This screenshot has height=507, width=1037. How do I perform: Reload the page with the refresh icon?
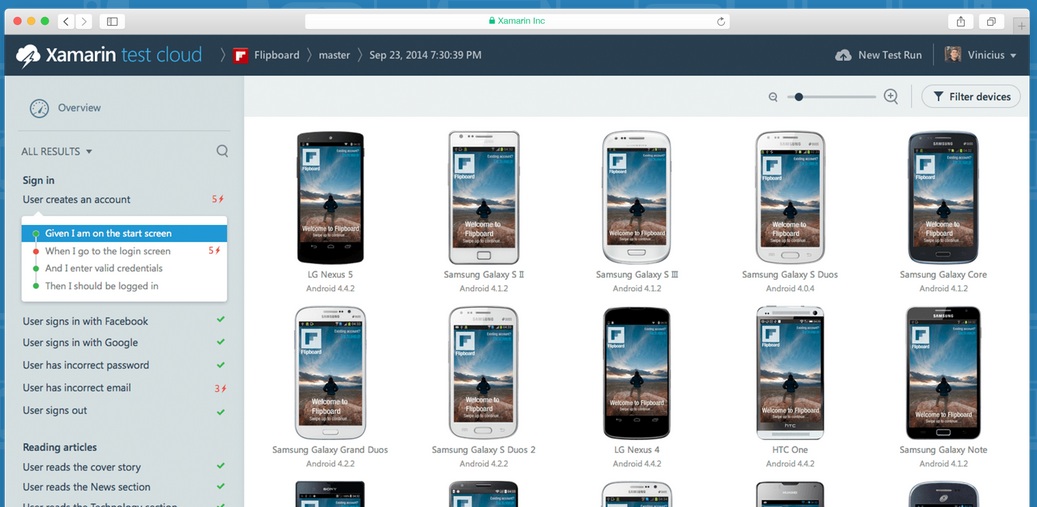click(721, 21)
